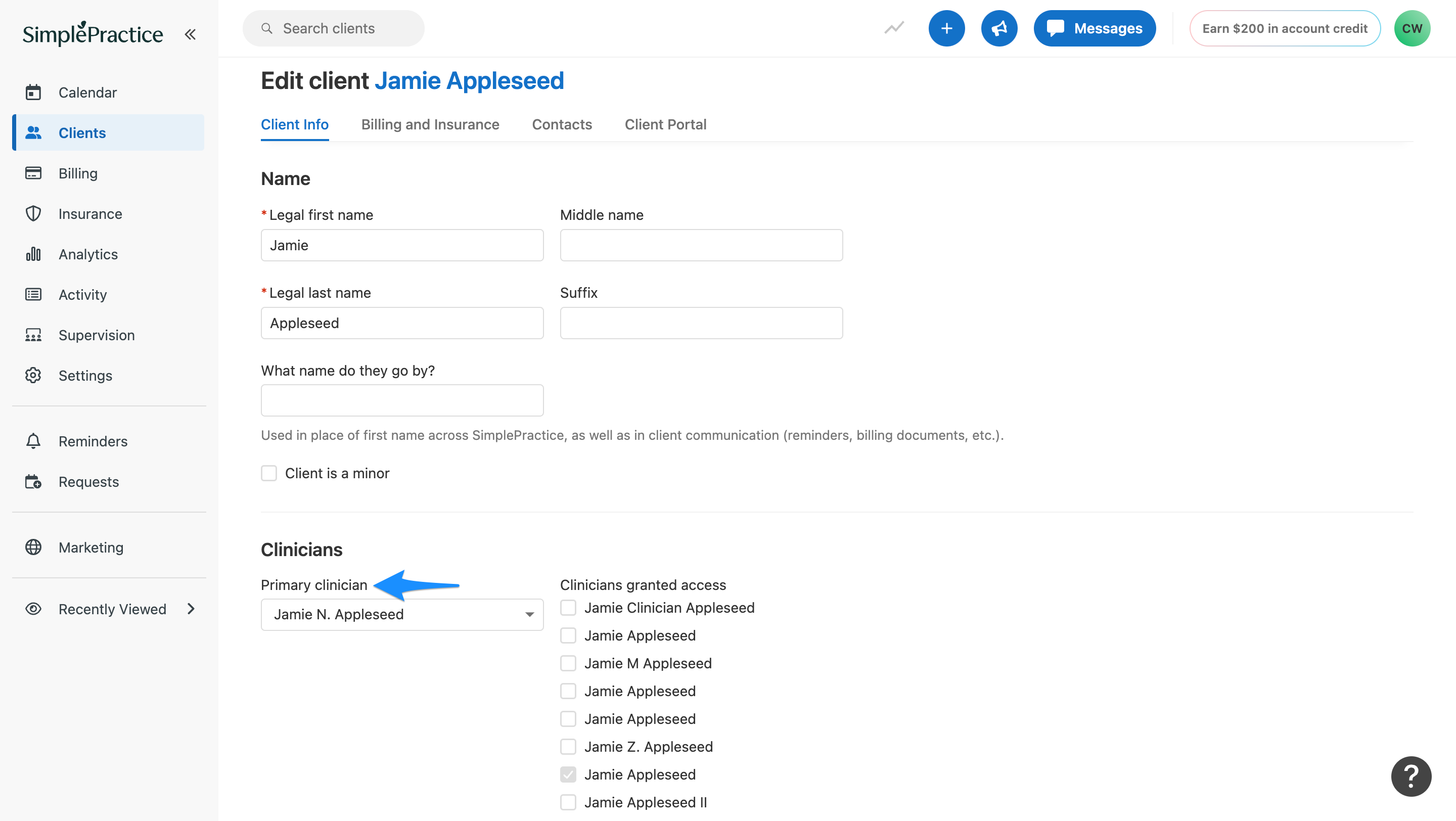Click the Calendar icon in the sidebar
The width and height of the screenshot is (1456, 821).
tap(33, 92)
